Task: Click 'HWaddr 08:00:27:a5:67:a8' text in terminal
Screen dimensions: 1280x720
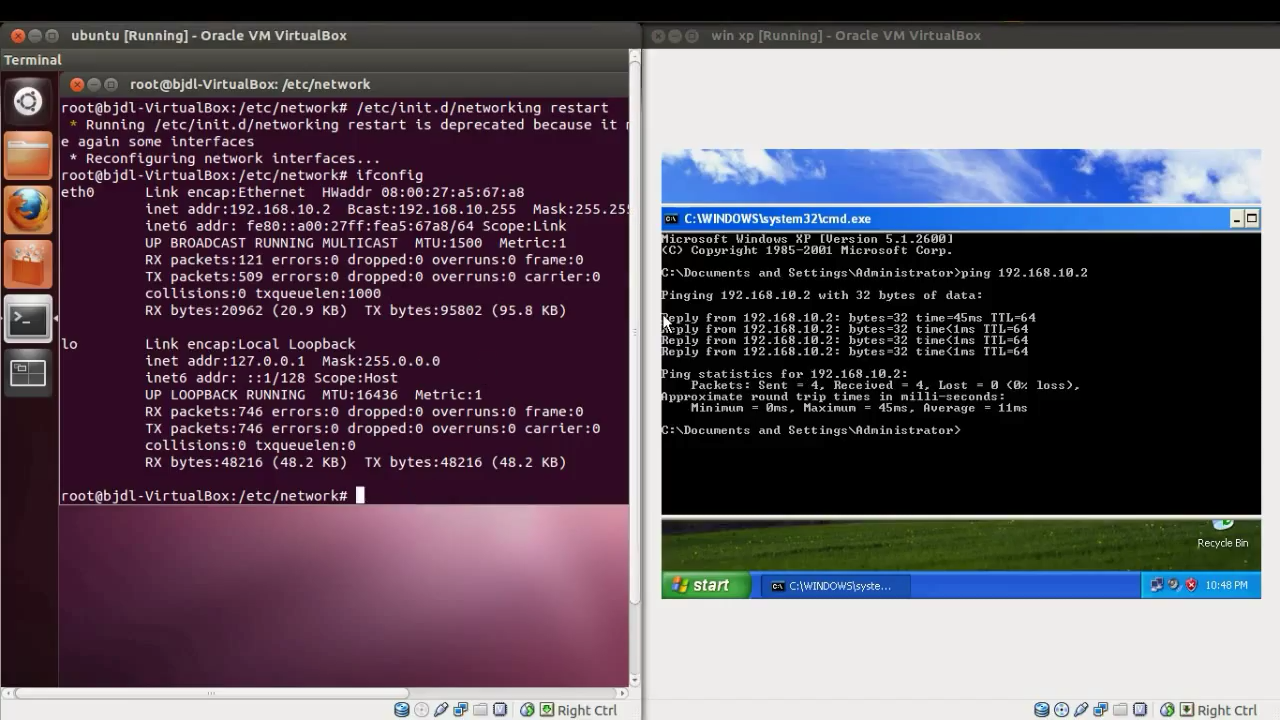Action: 423,192
